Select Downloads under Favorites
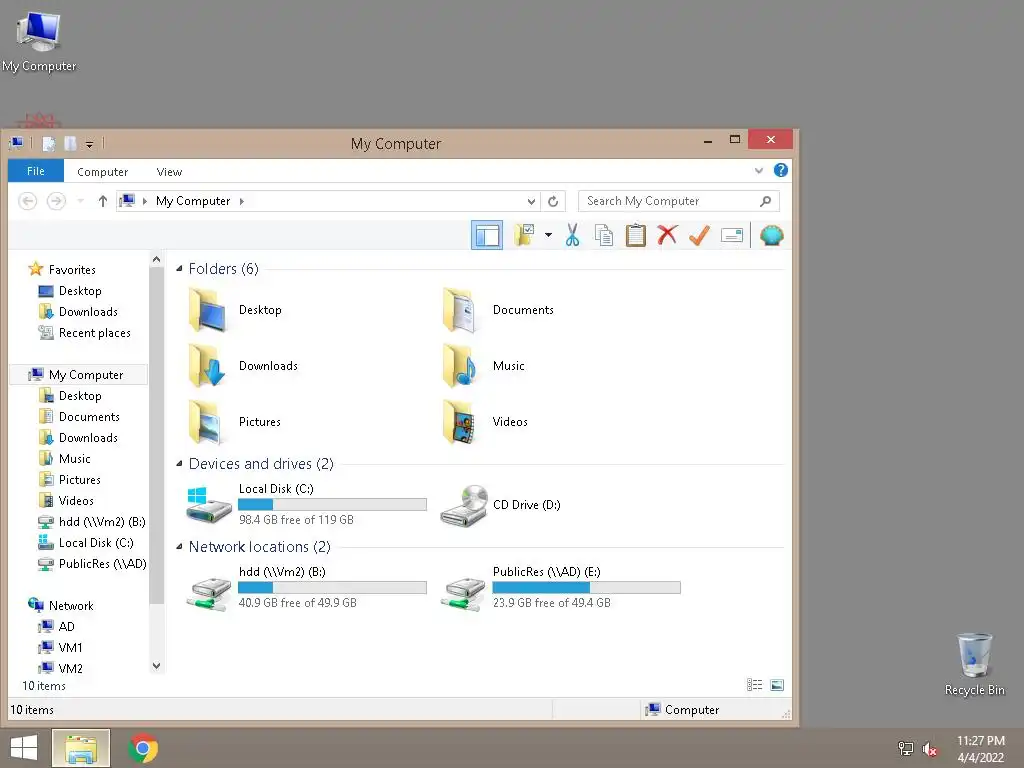The image size is (1024, 768). coord(88,312)
